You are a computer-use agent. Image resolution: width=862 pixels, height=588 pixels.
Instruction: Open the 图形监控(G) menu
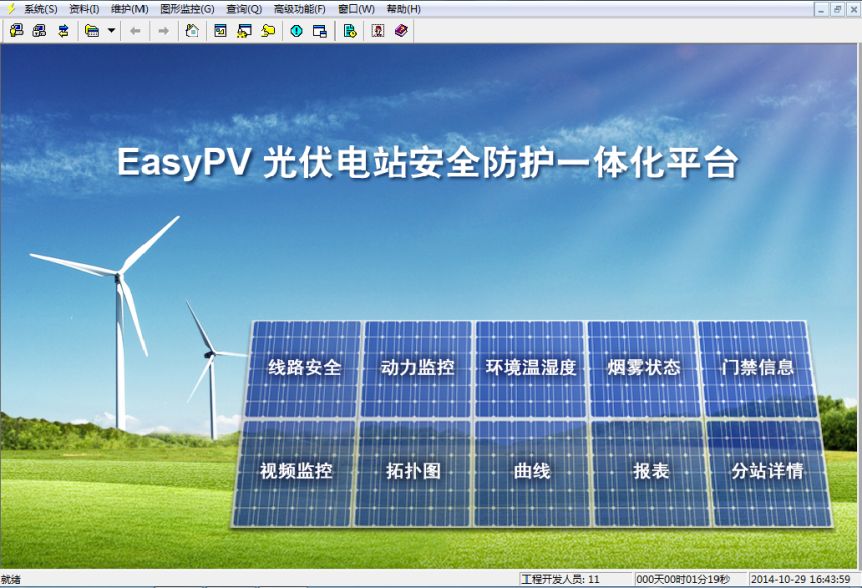187,9
